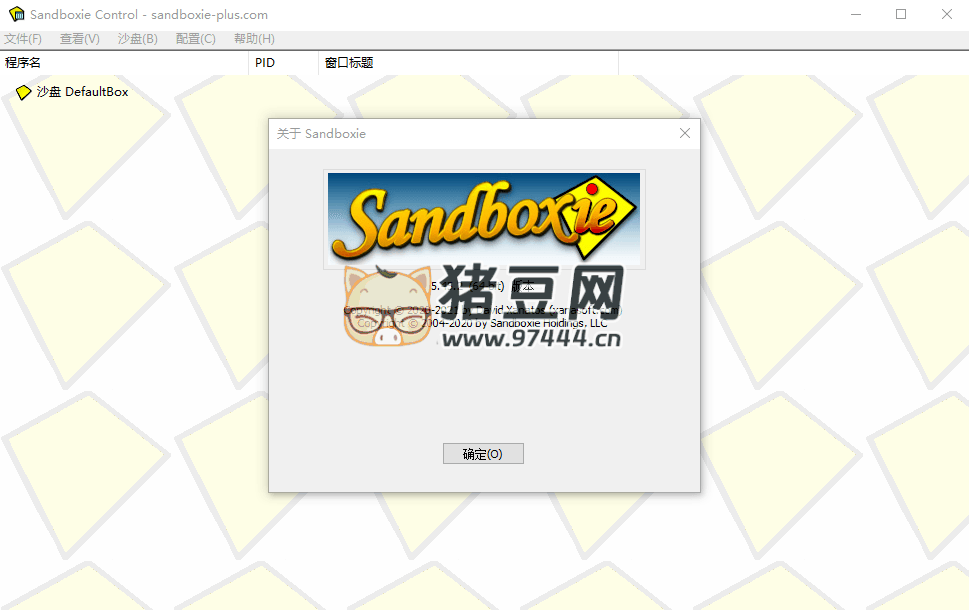
Task: Close the 关于 Sandboxie dialog
Action: click(x=685, y=133)
